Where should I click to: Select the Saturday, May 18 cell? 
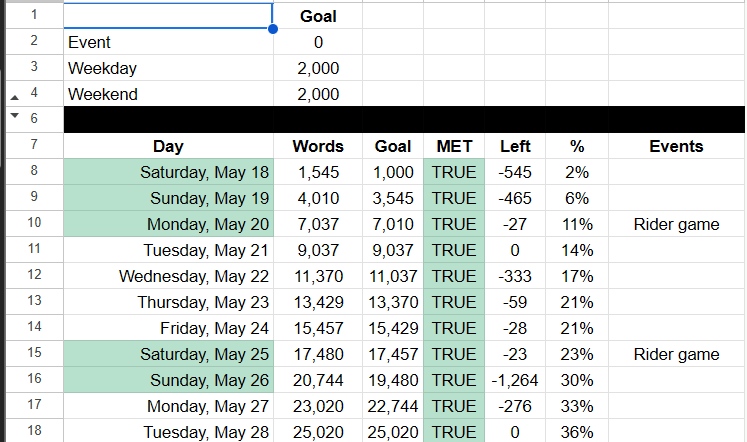pyautogui.click(x=168, y=171)
